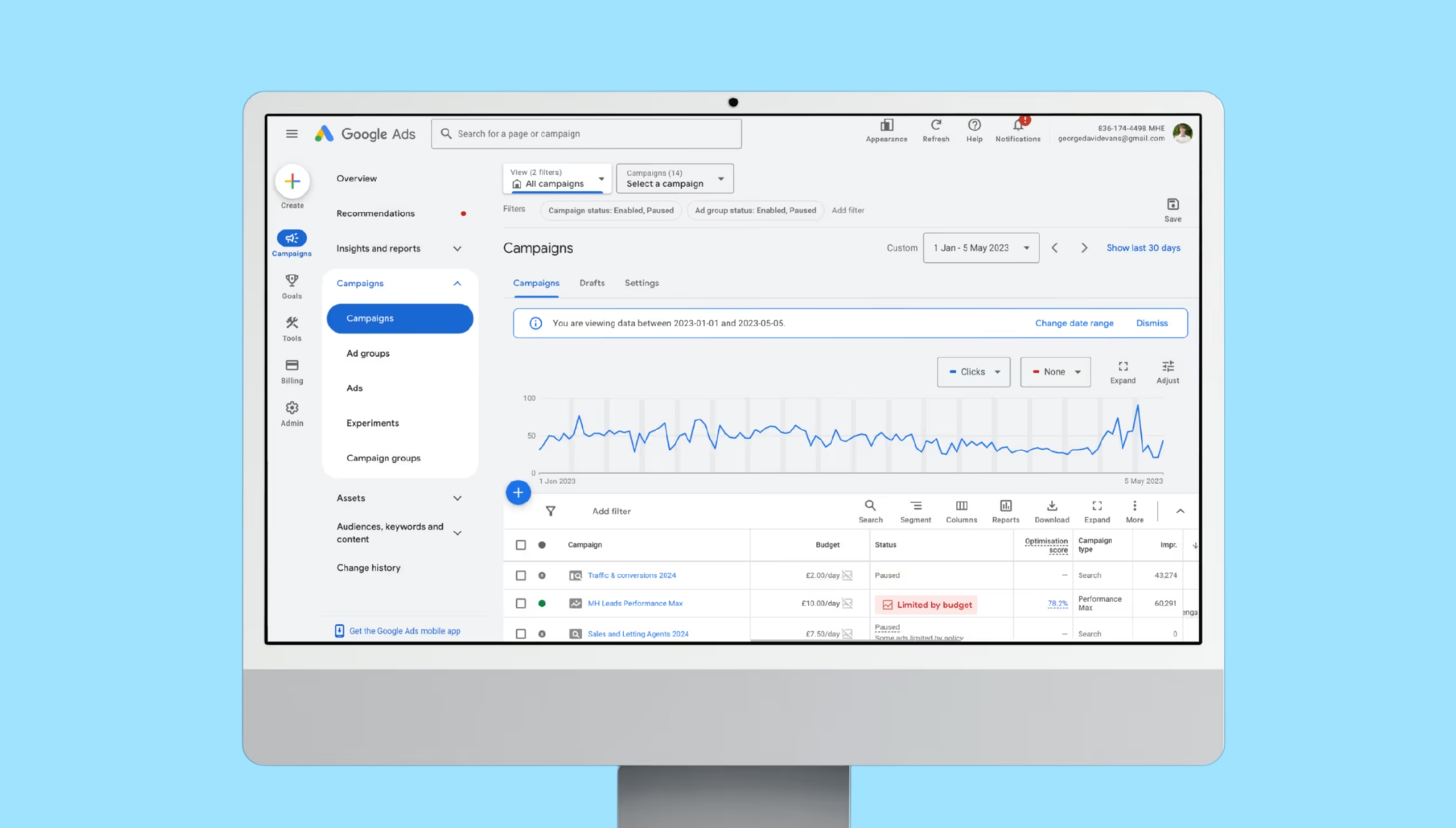Click the Show last 30 days link
The width and height of the screenshot is (1456, 828).
(x=1143, y=248)
